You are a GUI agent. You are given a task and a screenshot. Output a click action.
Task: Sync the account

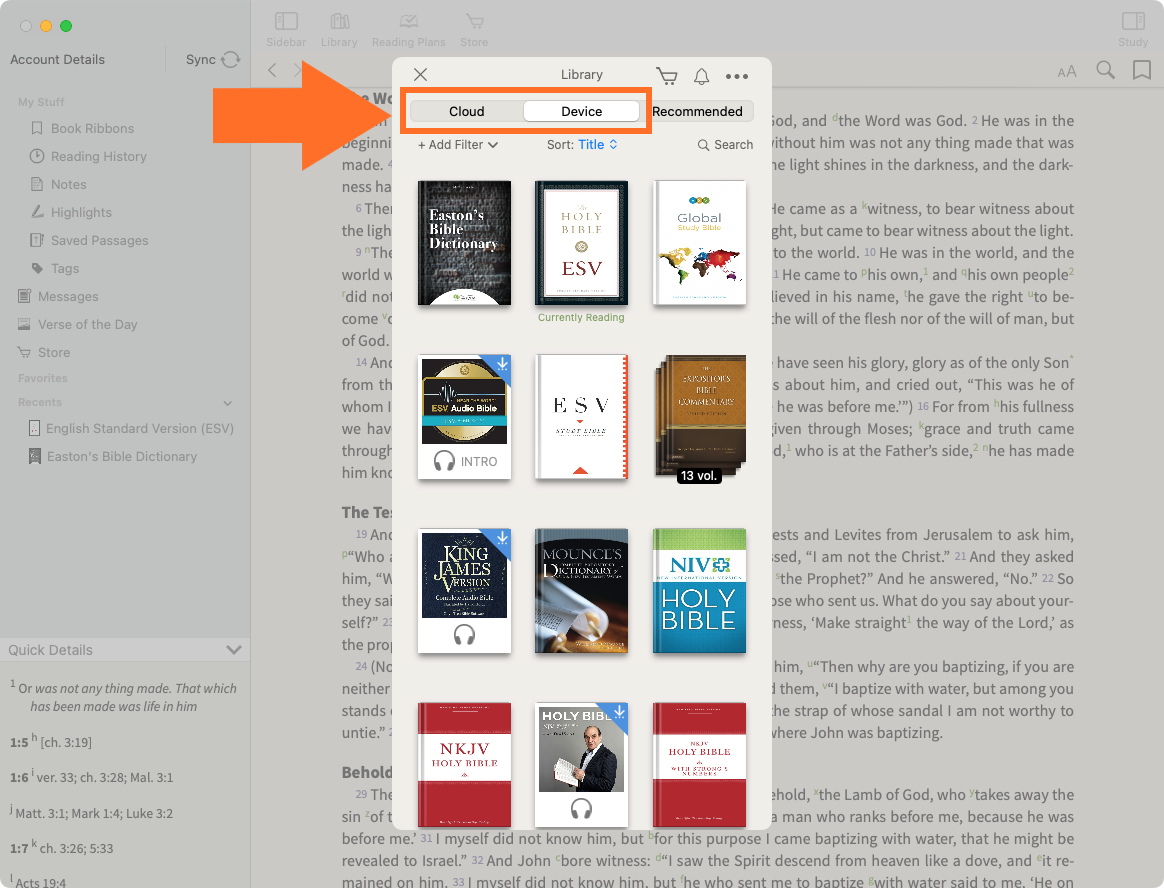point(213,59)
